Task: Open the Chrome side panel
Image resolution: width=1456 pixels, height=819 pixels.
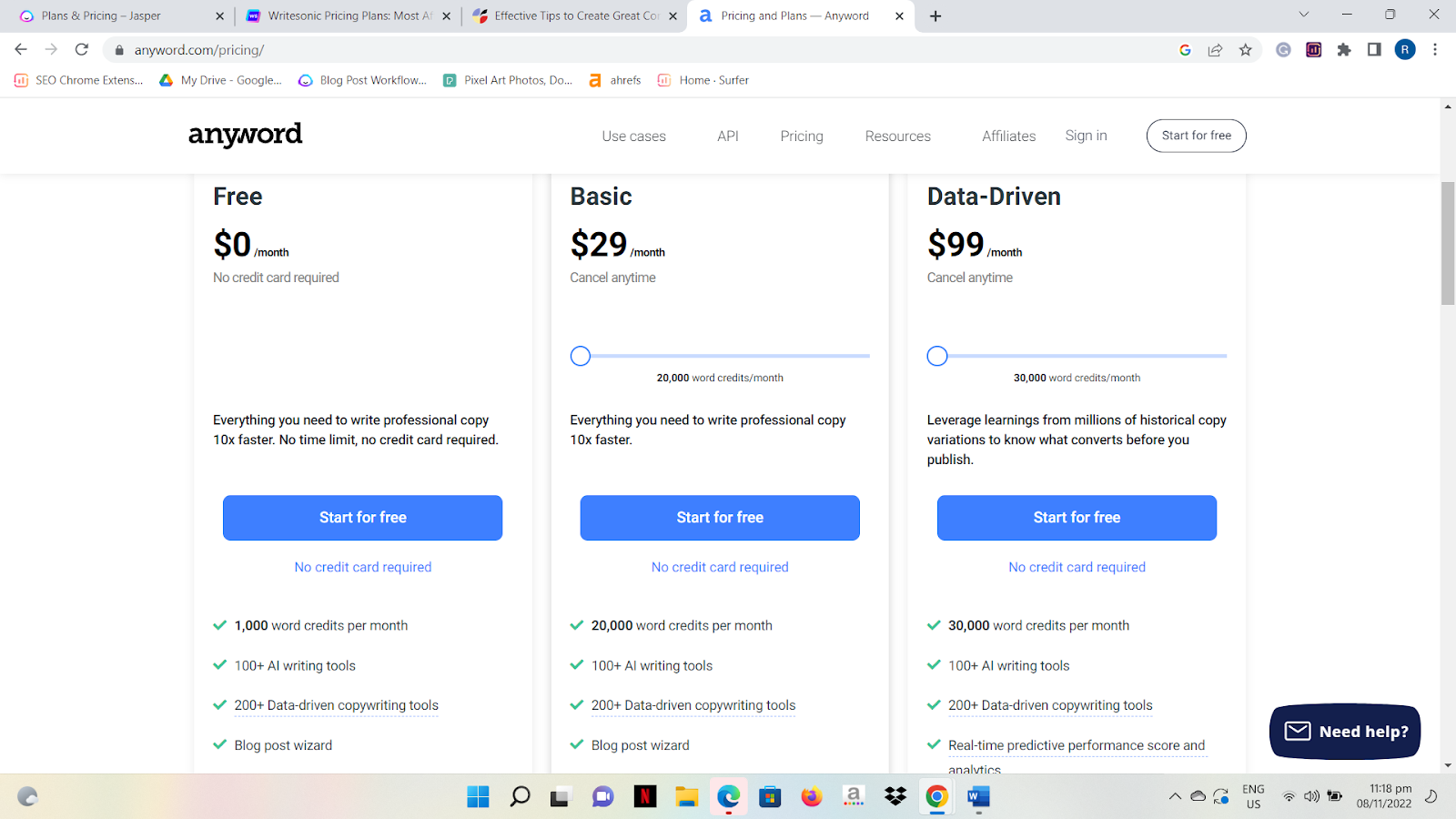Action: [1374, 50]
